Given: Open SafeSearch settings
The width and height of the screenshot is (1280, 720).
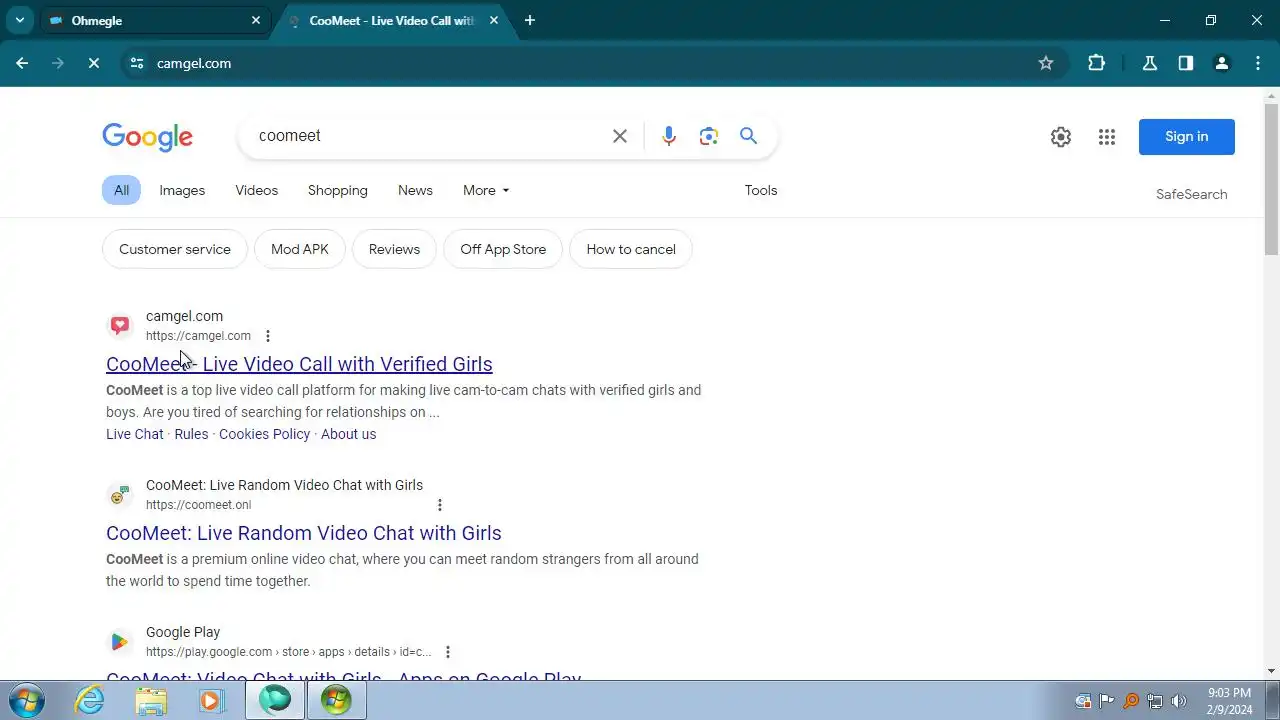Looking at the screenshot, I should pos(1191,194).
